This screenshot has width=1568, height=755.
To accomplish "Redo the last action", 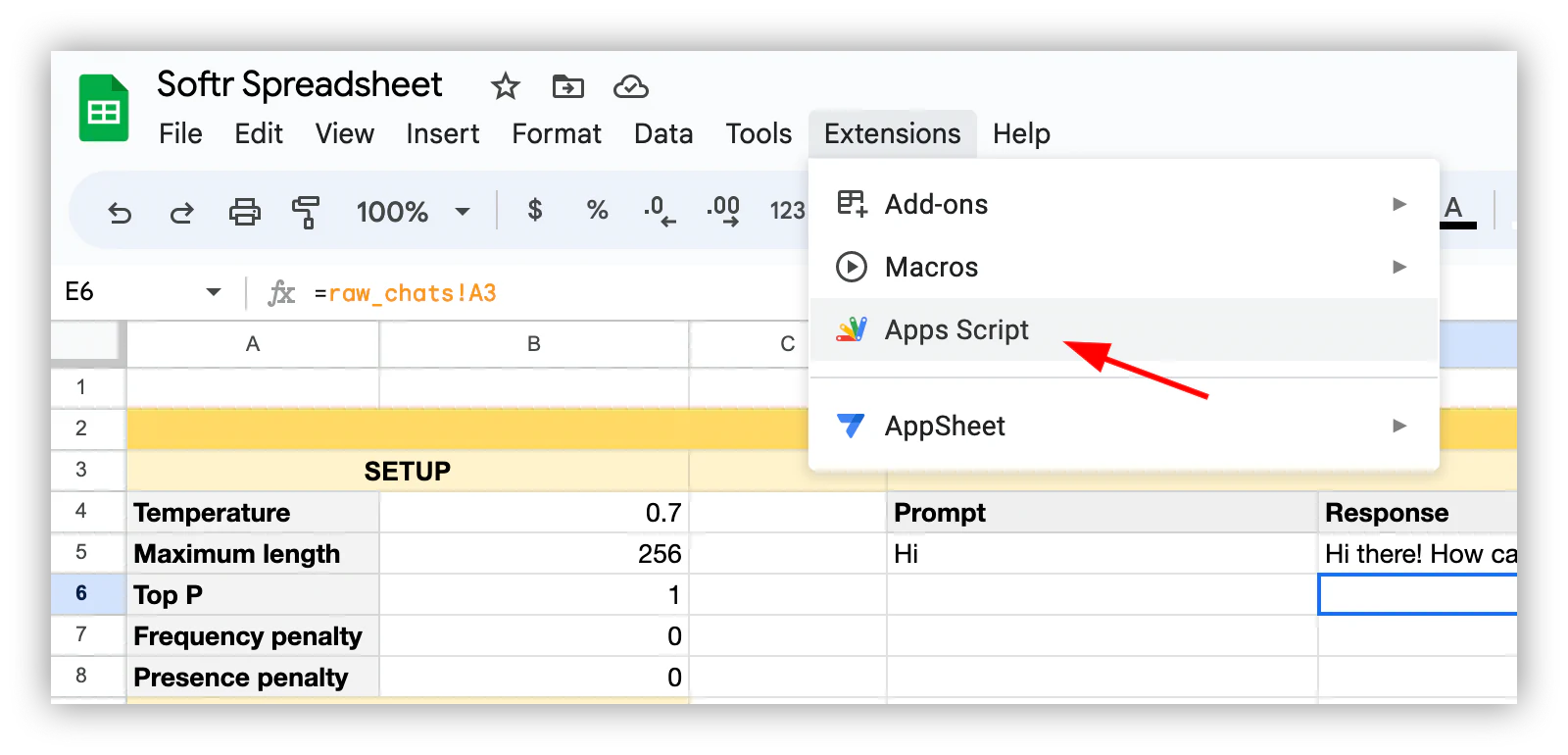I will tap(182, 212).
